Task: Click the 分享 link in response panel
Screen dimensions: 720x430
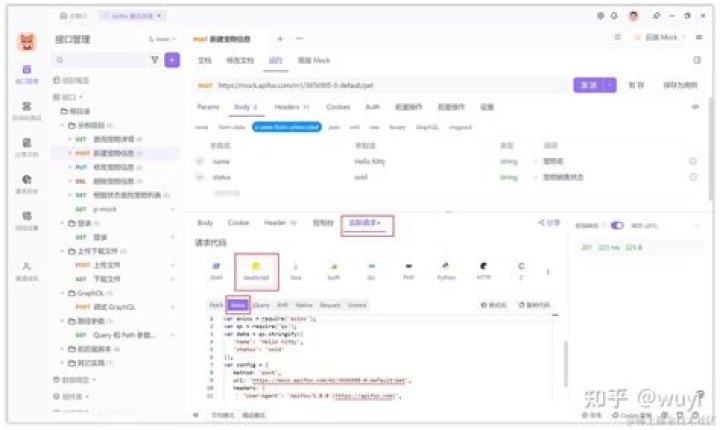Action: pos(549,223)
